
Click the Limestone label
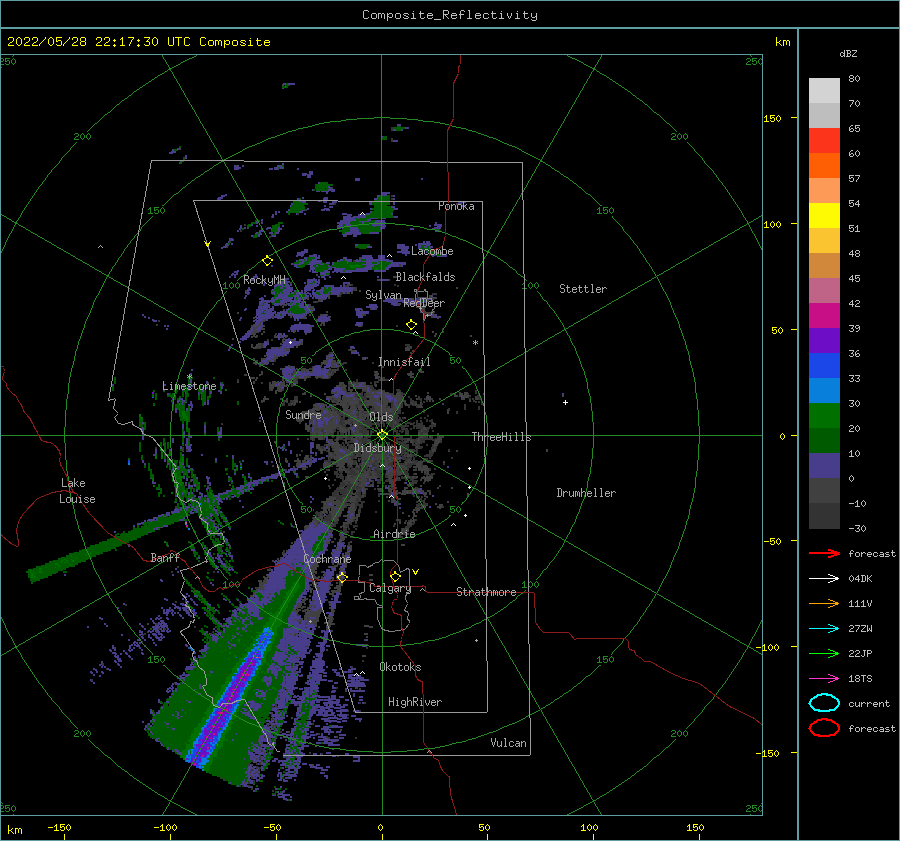[189, 386]
